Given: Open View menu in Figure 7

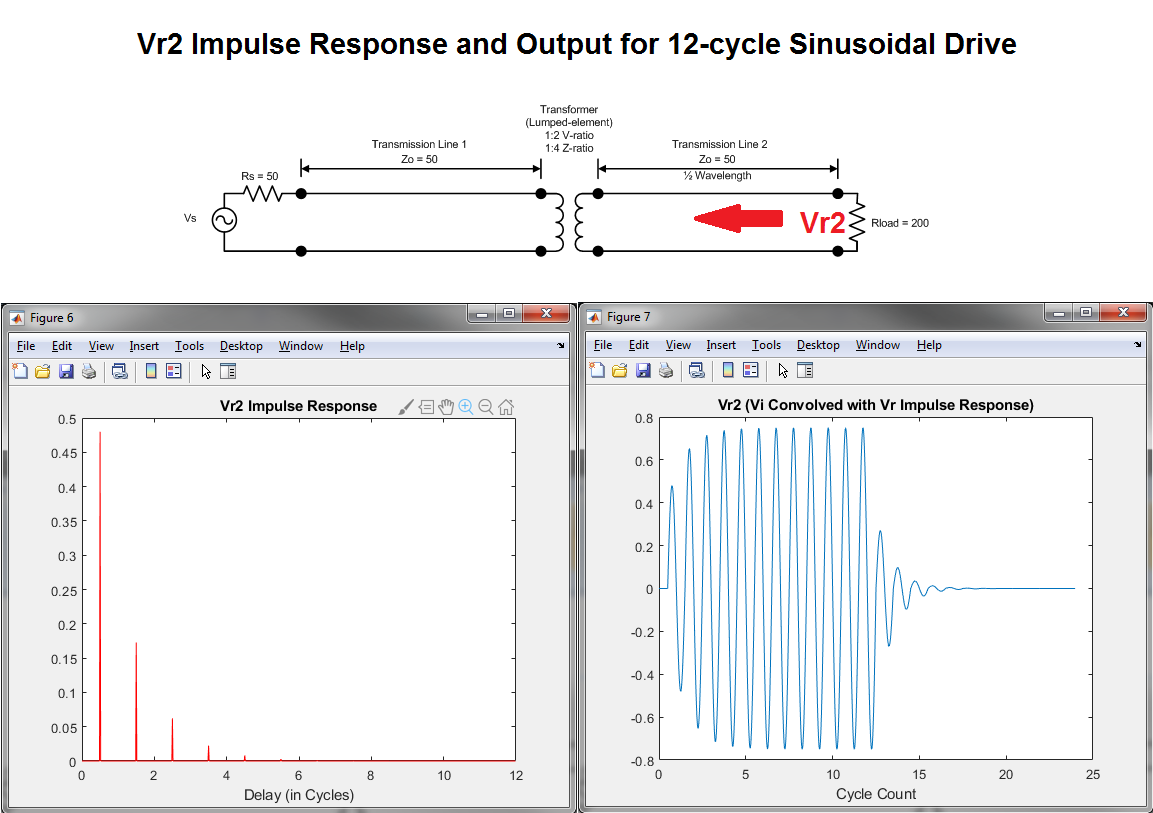Looking at the screenshot, I should click(679, 345).
